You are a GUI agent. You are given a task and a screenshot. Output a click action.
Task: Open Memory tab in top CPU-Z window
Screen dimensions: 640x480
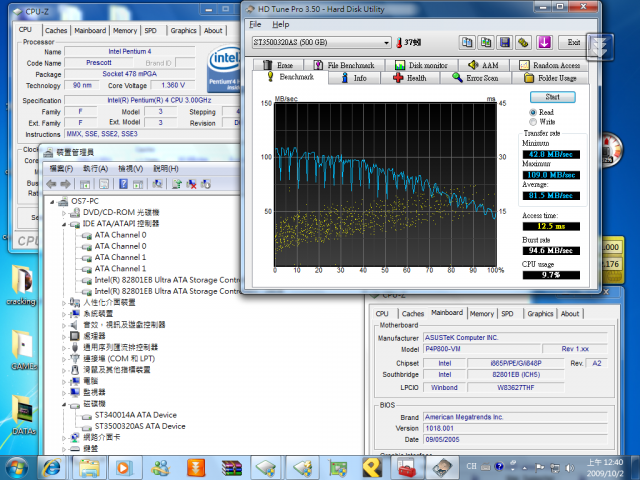coord(125,31)
